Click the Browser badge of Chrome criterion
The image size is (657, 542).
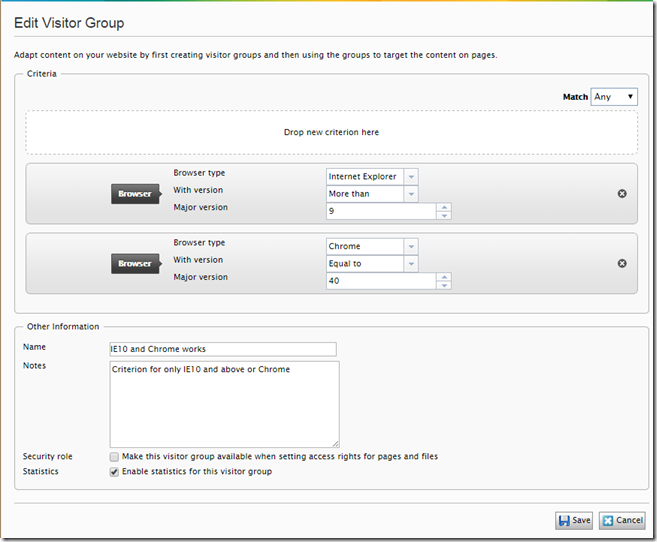[x=135, y=264]
